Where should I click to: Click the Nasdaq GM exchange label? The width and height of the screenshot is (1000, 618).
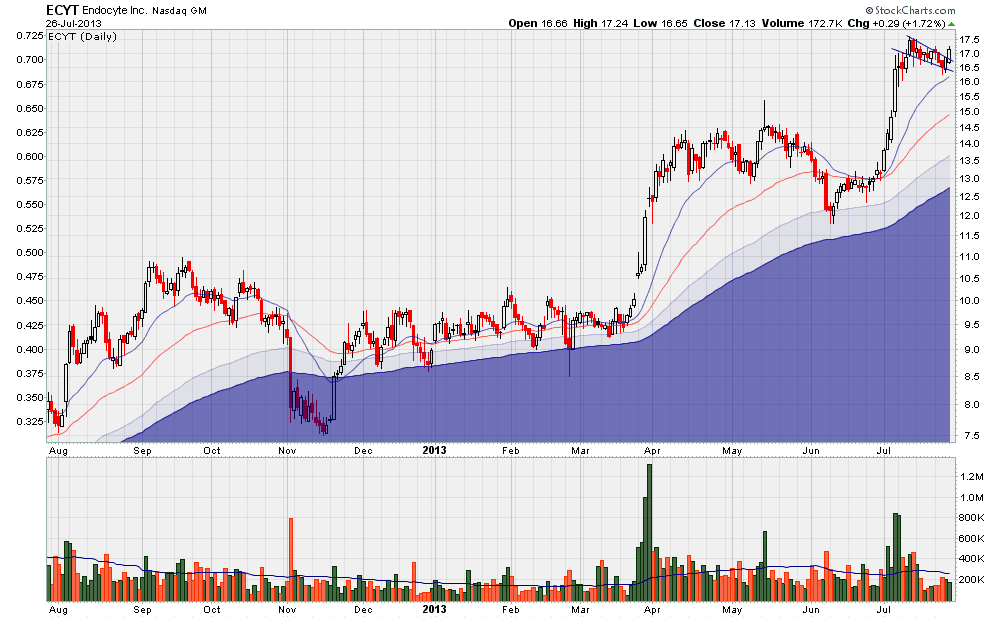[179, 11]
